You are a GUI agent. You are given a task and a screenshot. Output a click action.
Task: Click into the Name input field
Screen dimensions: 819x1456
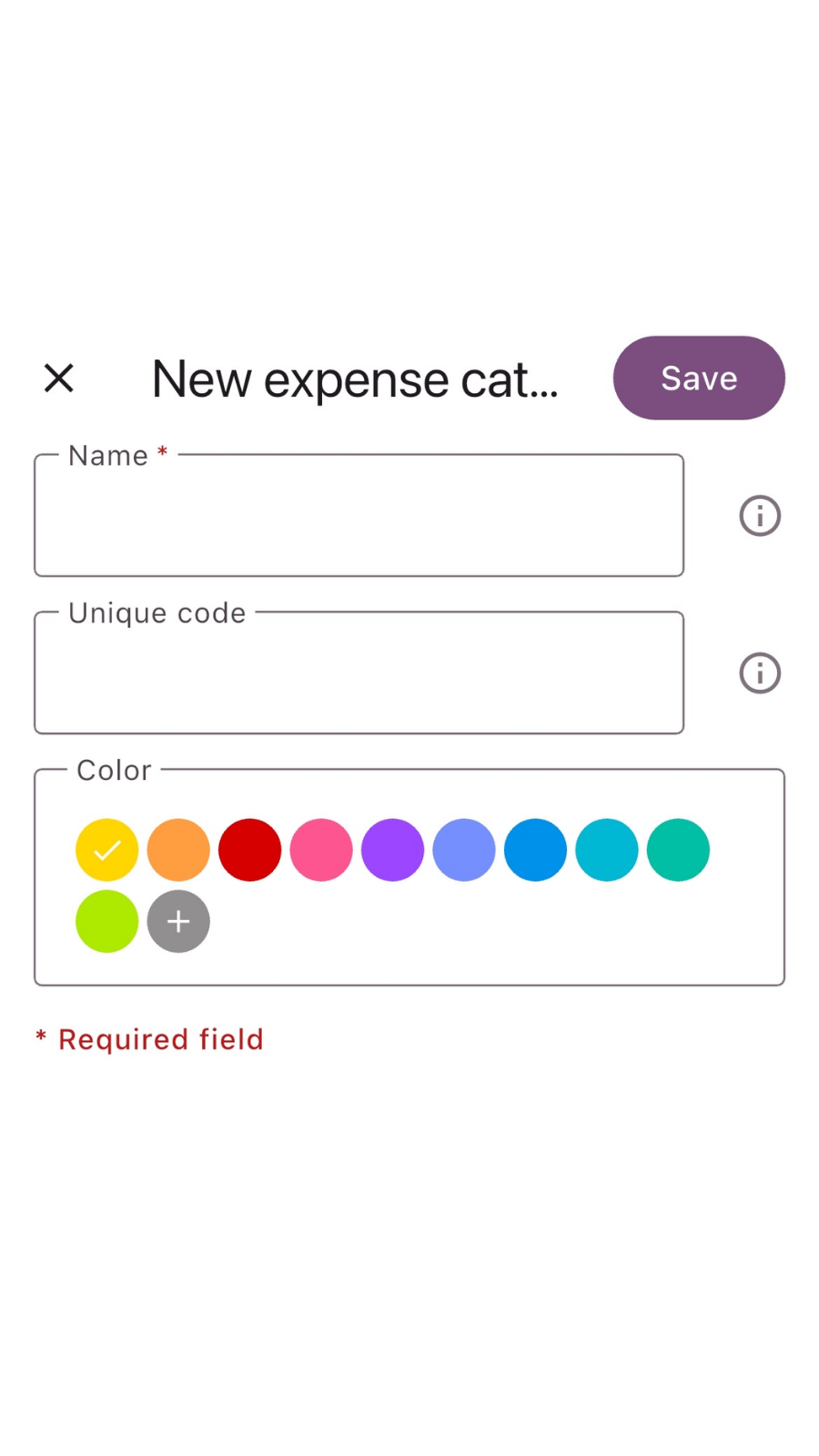click(x=359, y=516)
